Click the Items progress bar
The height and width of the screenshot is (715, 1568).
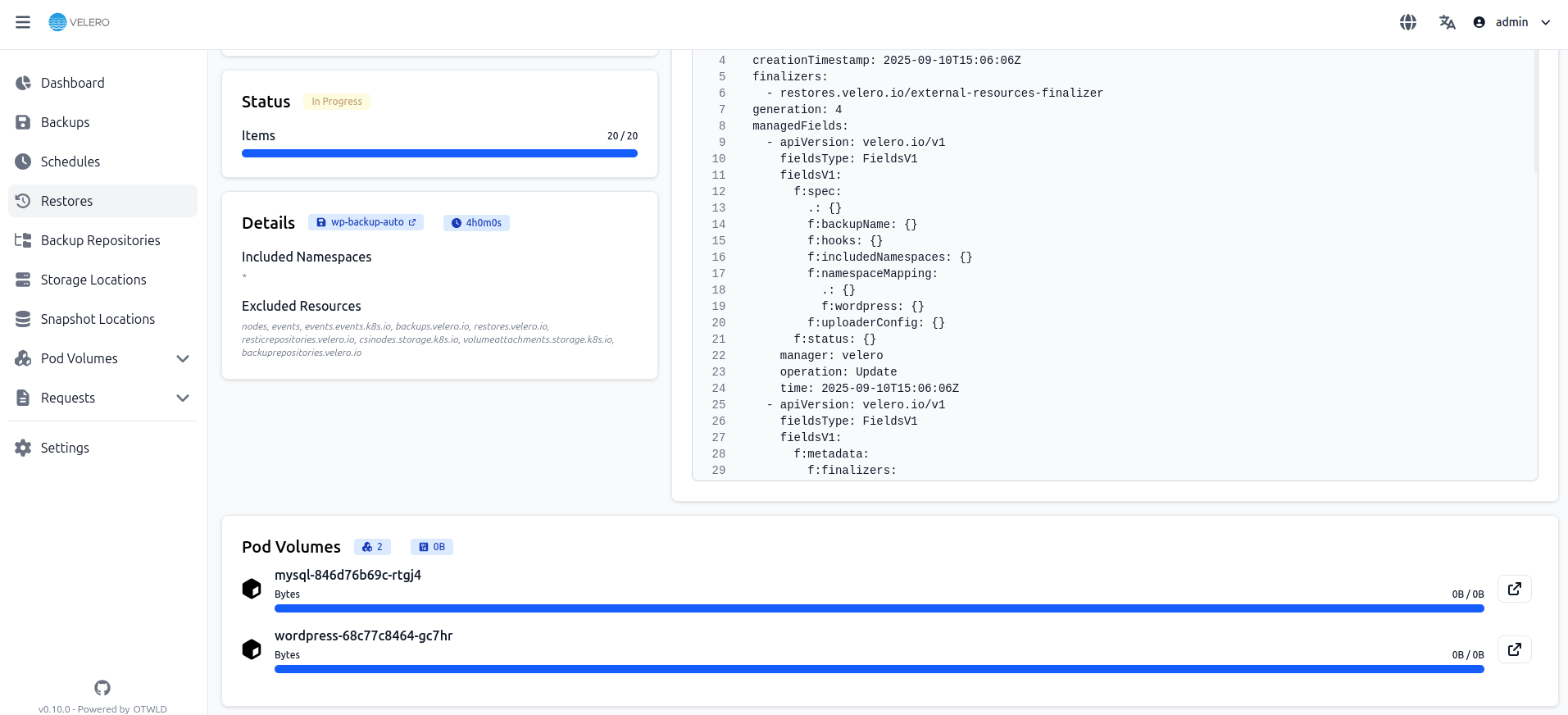pyautogui.click(x=439, y=153)
